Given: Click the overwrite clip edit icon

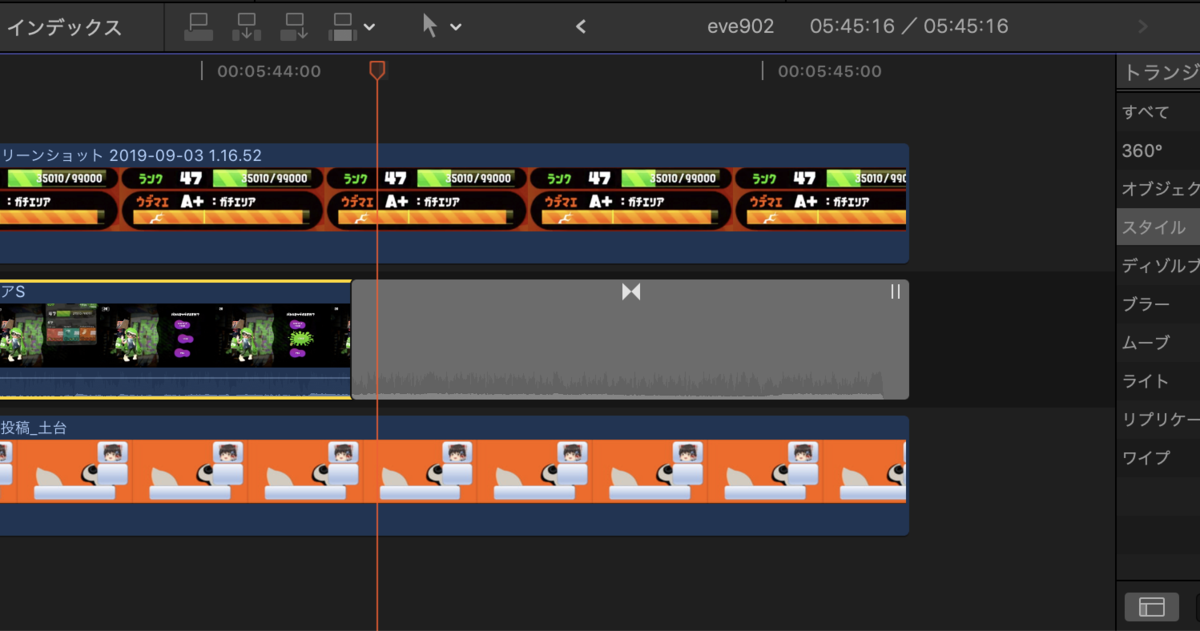Looking at the screenshot, I should (x=343, y=26).
